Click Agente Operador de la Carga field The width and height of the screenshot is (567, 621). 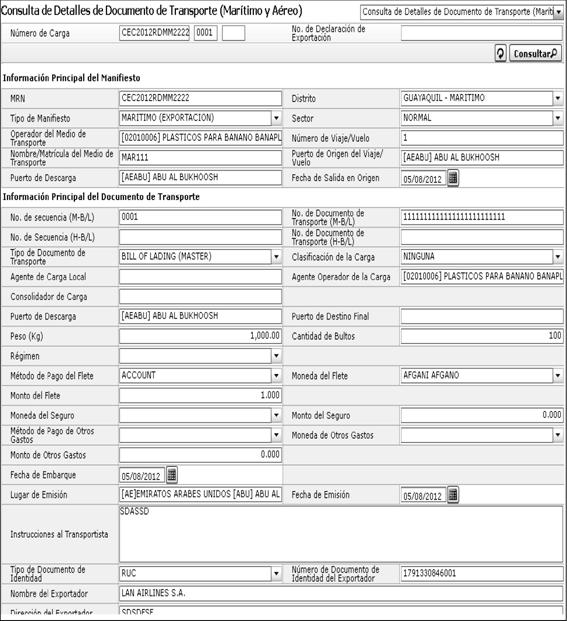click(482, 276)
